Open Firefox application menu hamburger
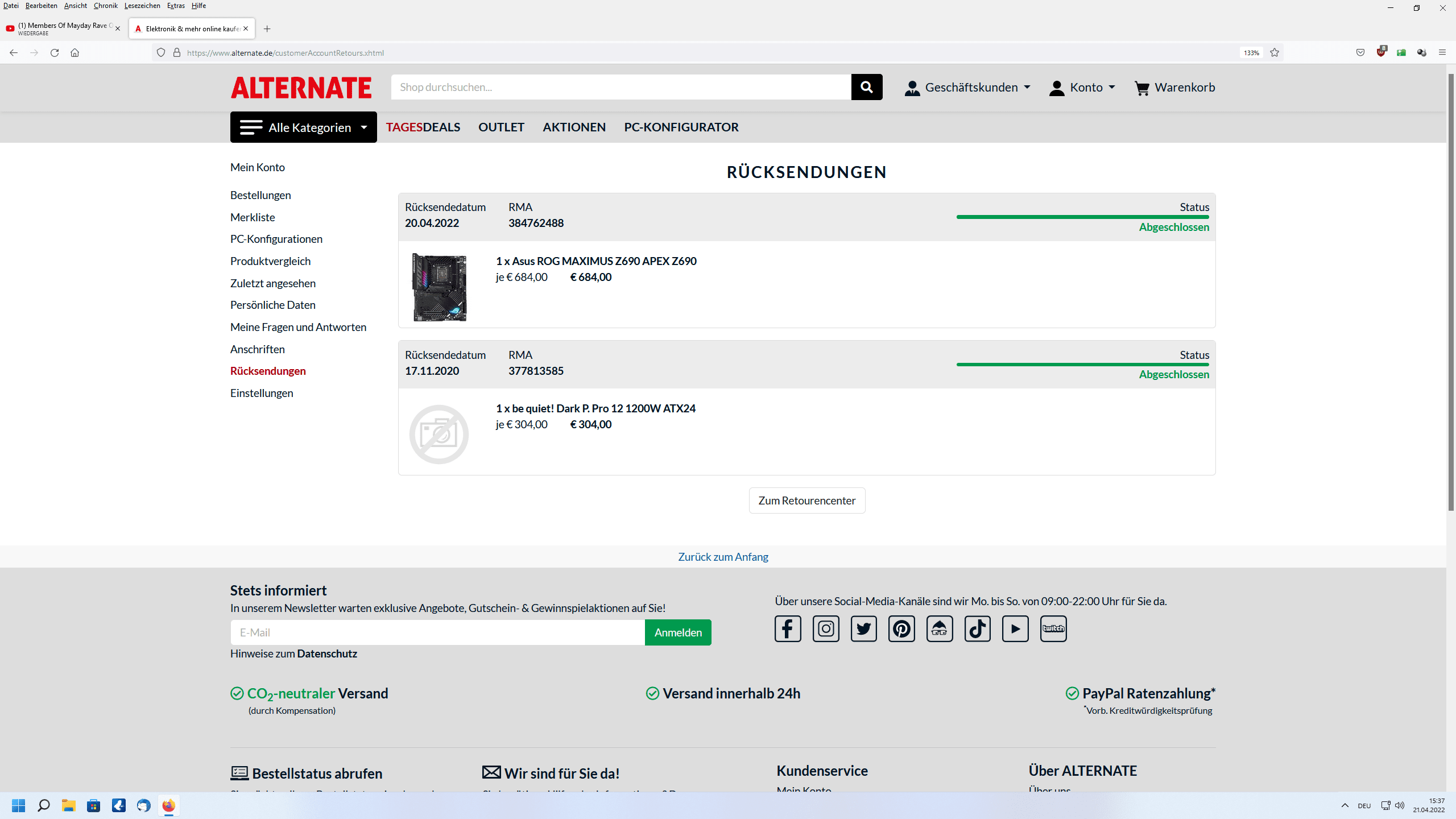Image resolution: width=1456 pixels, height=819 pixels. point(1442,53)
